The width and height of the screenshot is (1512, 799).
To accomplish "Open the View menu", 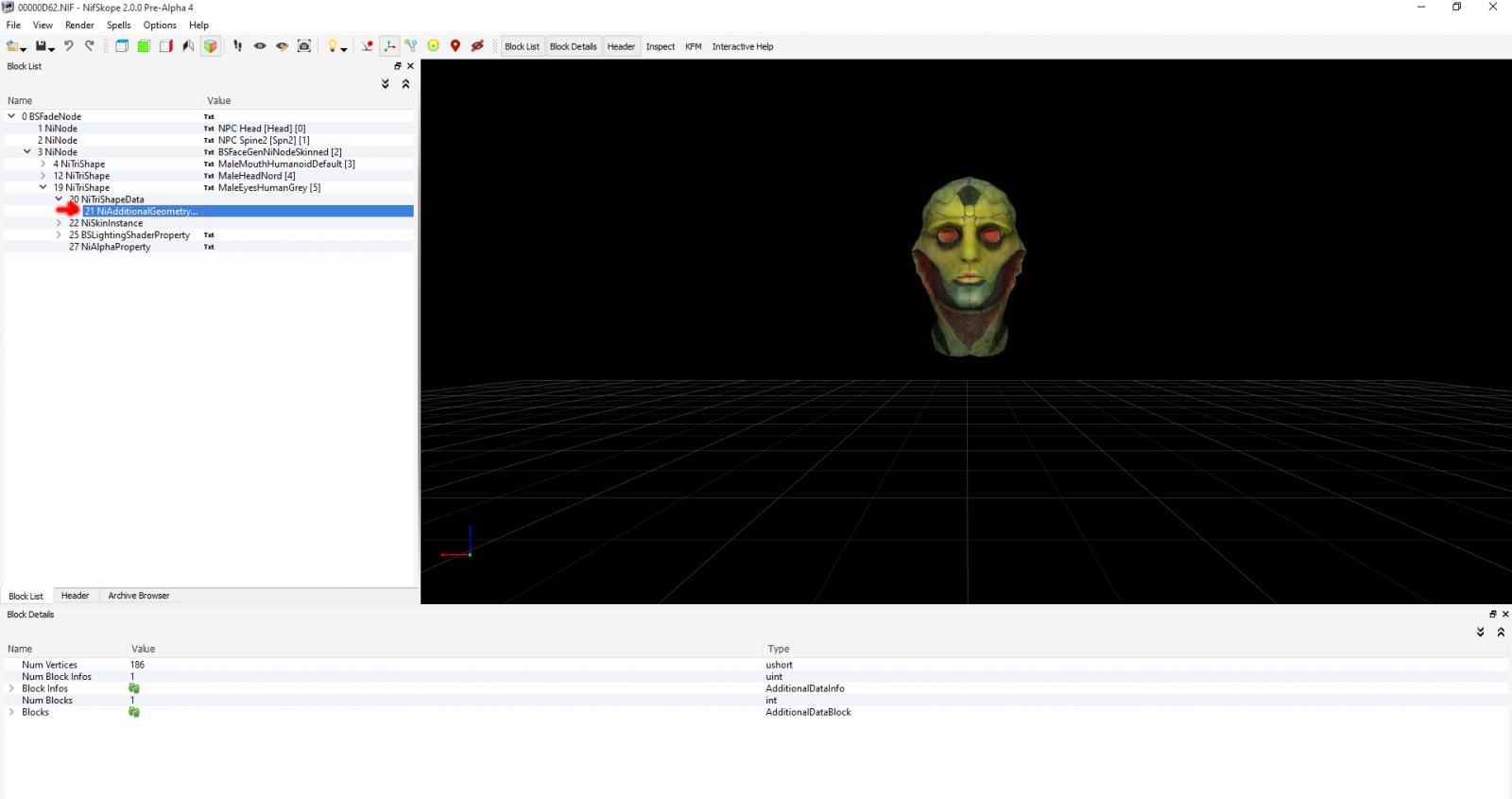I will click(43, 26).
